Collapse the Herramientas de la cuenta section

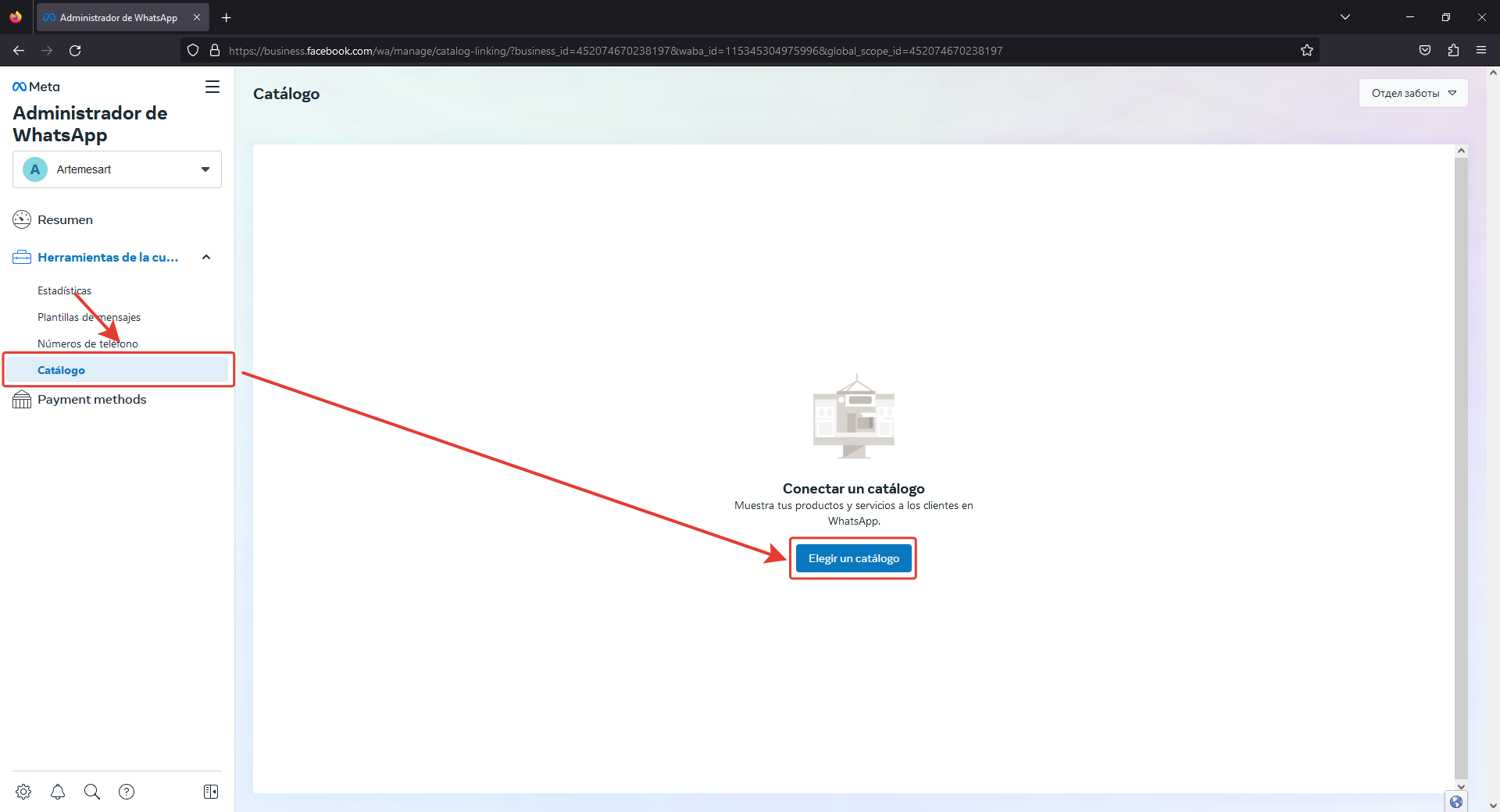click(x=206, y=258)
